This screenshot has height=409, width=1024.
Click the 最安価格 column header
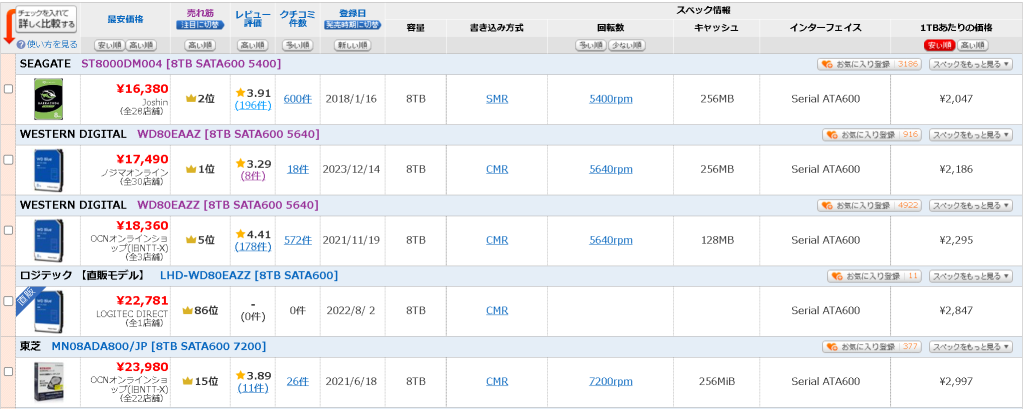tap(126, 19)
